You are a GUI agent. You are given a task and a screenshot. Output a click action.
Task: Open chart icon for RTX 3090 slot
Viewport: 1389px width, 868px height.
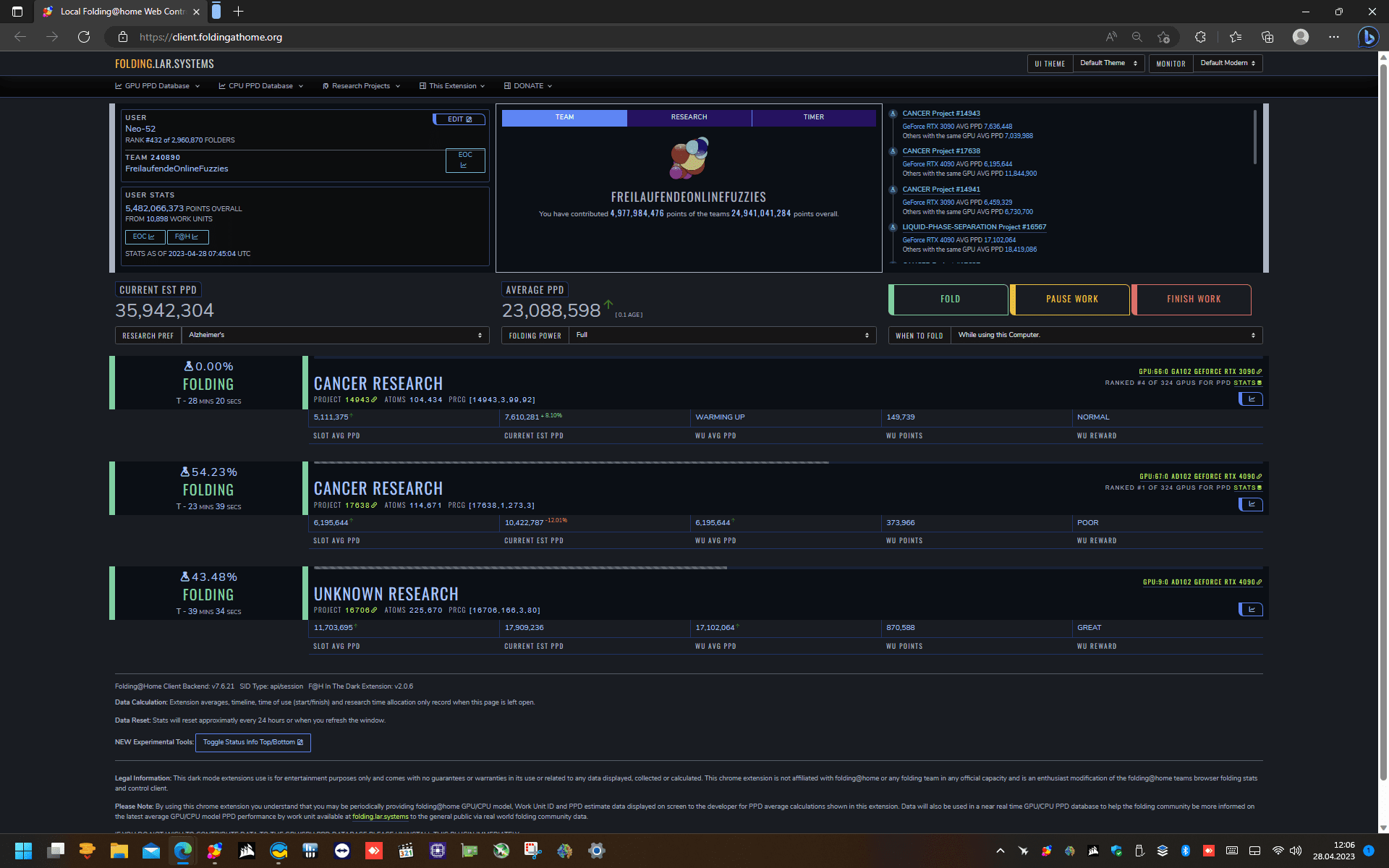(x=1251, y=399)
